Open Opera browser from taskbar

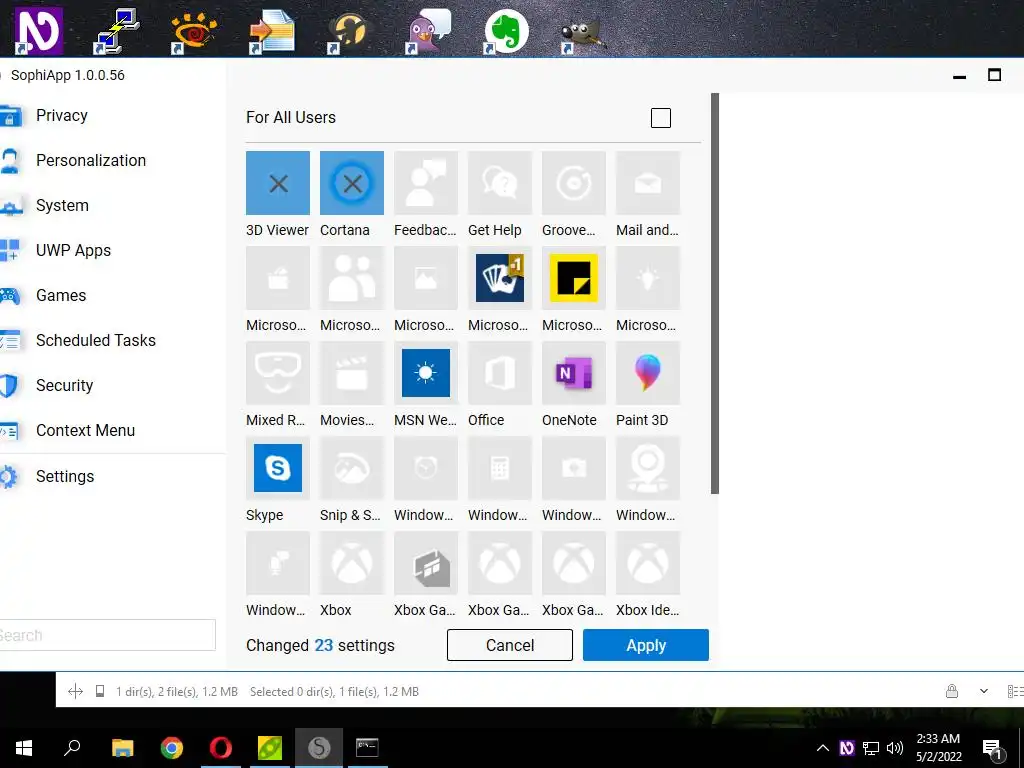click(221, 748)
